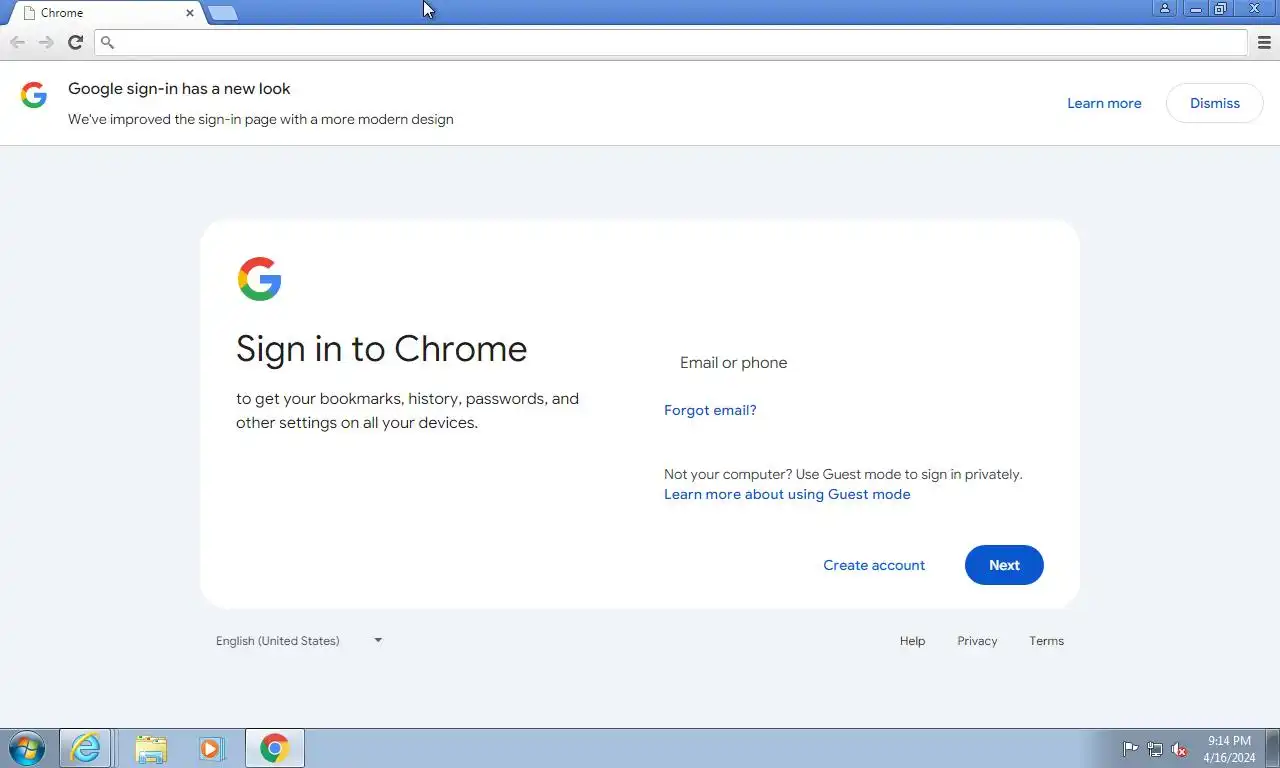The height and width of the screenshot is (768, 1280).
Task: Minimize the Chrome window
Action: pos(1195,8)
